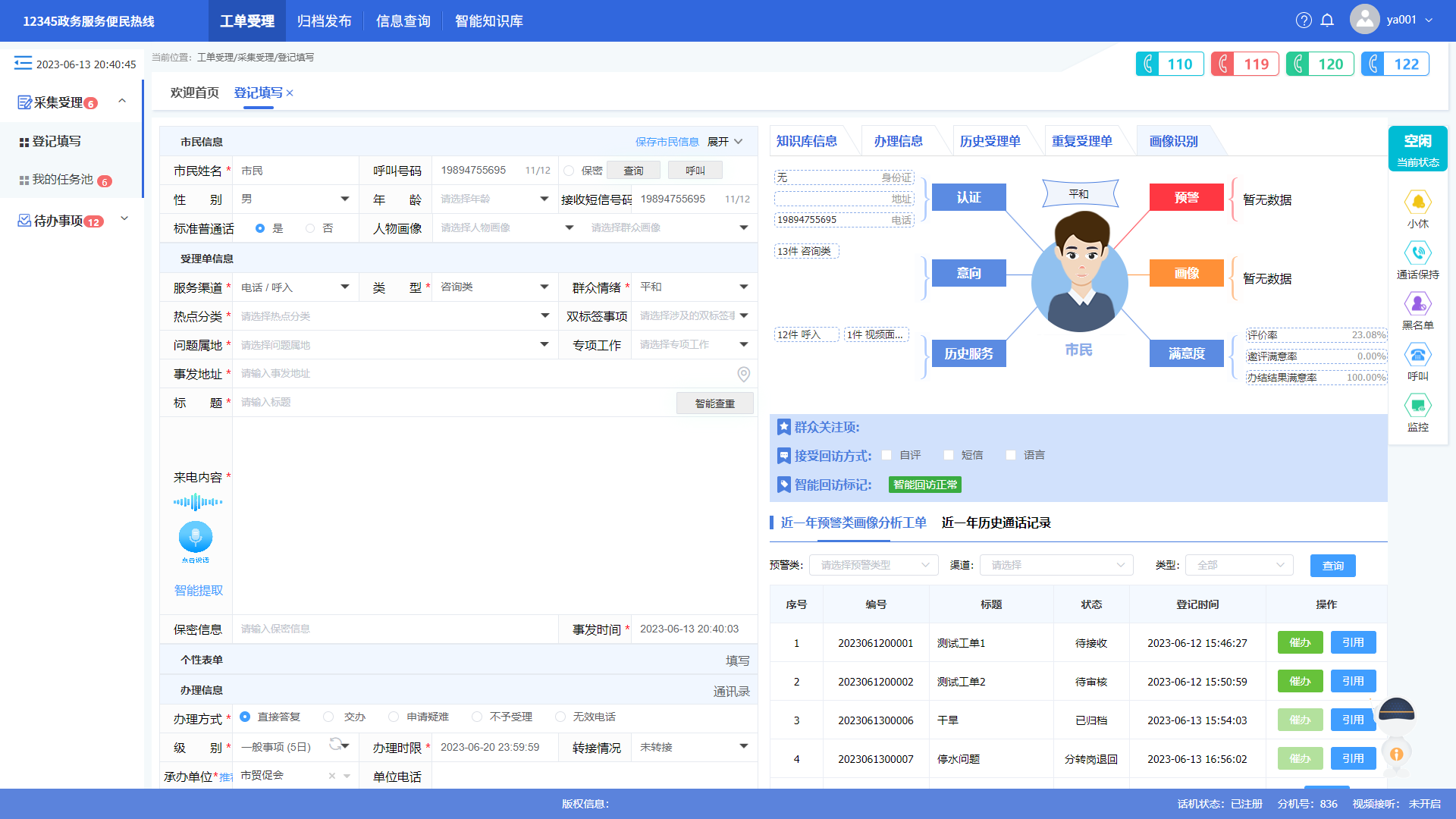The height and width of the screenshot is (819, 1456).
Task: Click 保存市民信息 link
Action: pyautogui.click(x=667, y=142)
